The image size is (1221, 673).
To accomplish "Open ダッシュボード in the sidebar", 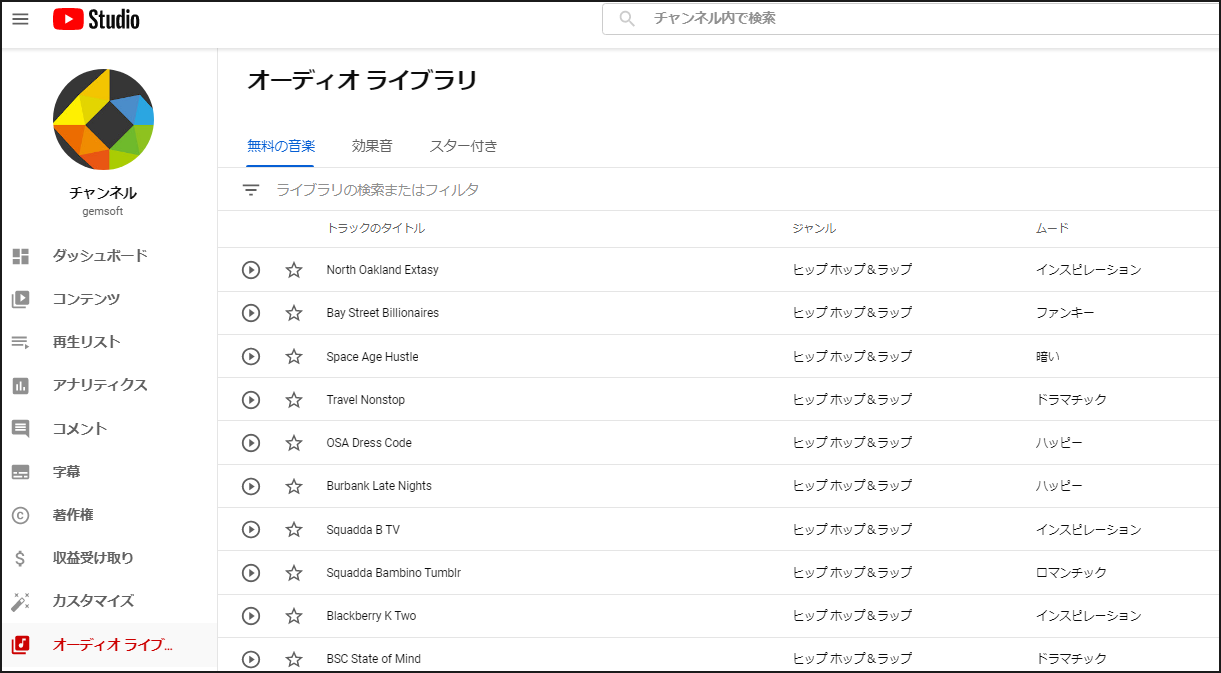I will point(100,256).
